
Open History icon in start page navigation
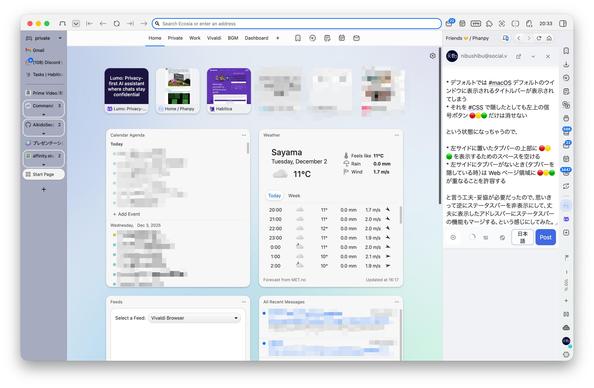pyautogui.click(x=313, y=38)
